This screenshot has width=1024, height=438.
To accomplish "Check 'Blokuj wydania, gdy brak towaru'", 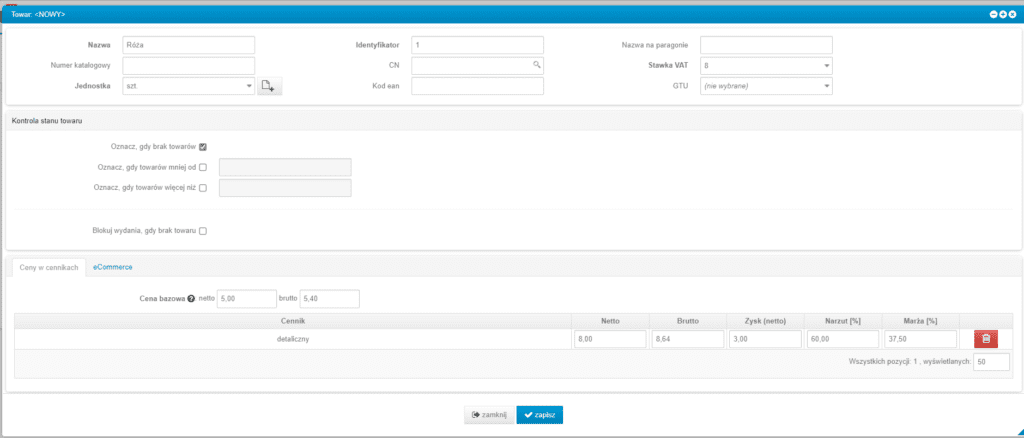I will click(203, 231).
